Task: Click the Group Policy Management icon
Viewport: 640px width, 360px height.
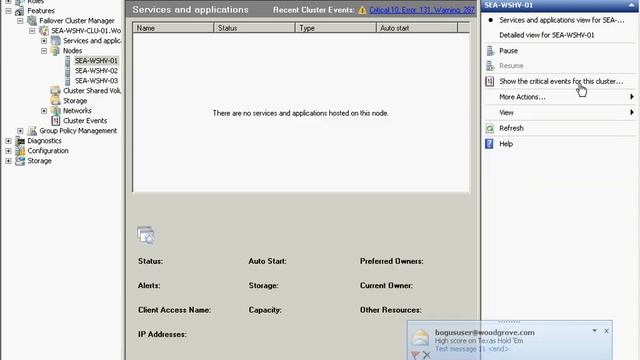Action: pyautogui.click(x=32, y=131)
